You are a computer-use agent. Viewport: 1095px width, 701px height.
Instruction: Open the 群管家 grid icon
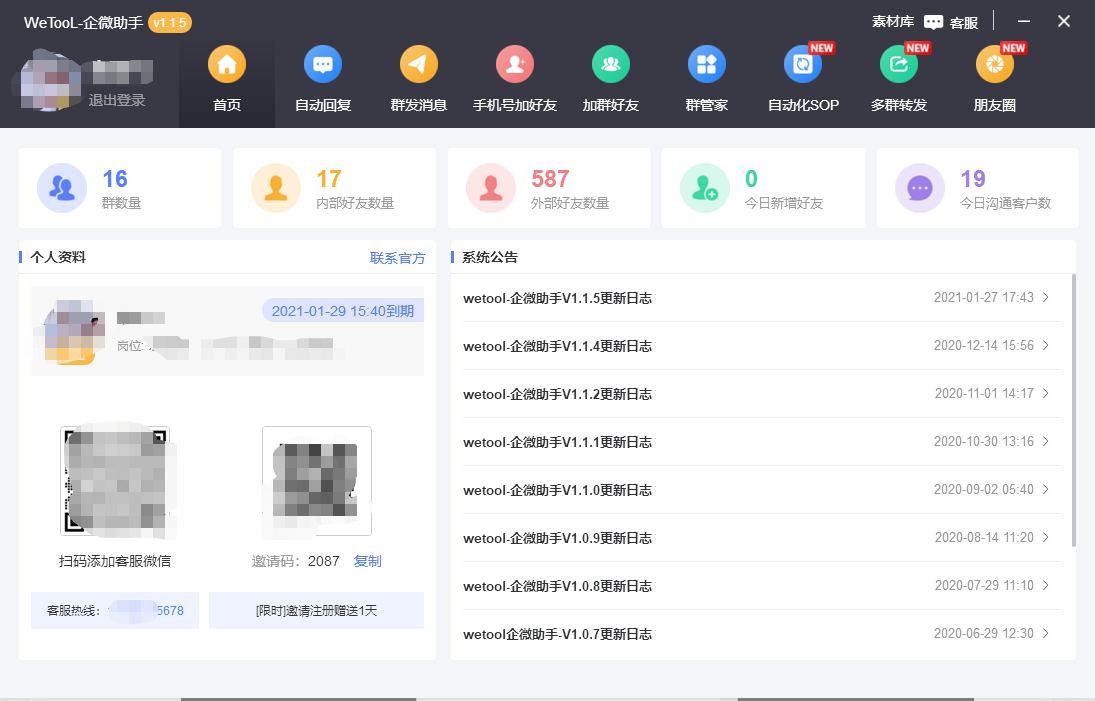(x=707, y=64)
